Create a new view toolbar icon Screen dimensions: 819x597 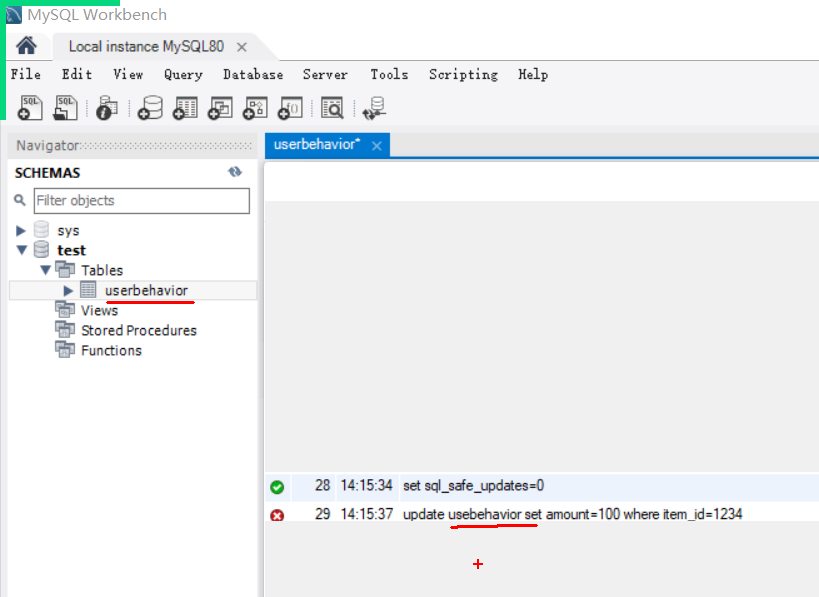point(220,108)
